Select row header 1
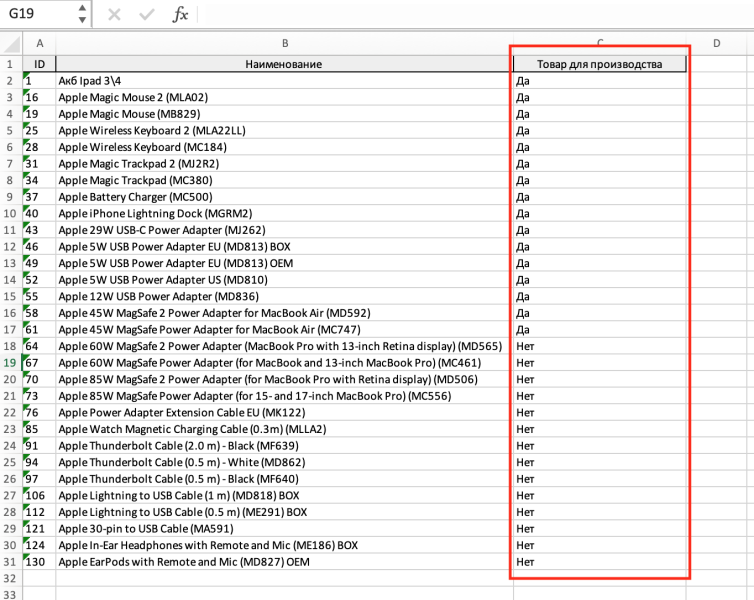Image resolution: width=754 pixels, height=600 pixels. [x=11, y=64]
